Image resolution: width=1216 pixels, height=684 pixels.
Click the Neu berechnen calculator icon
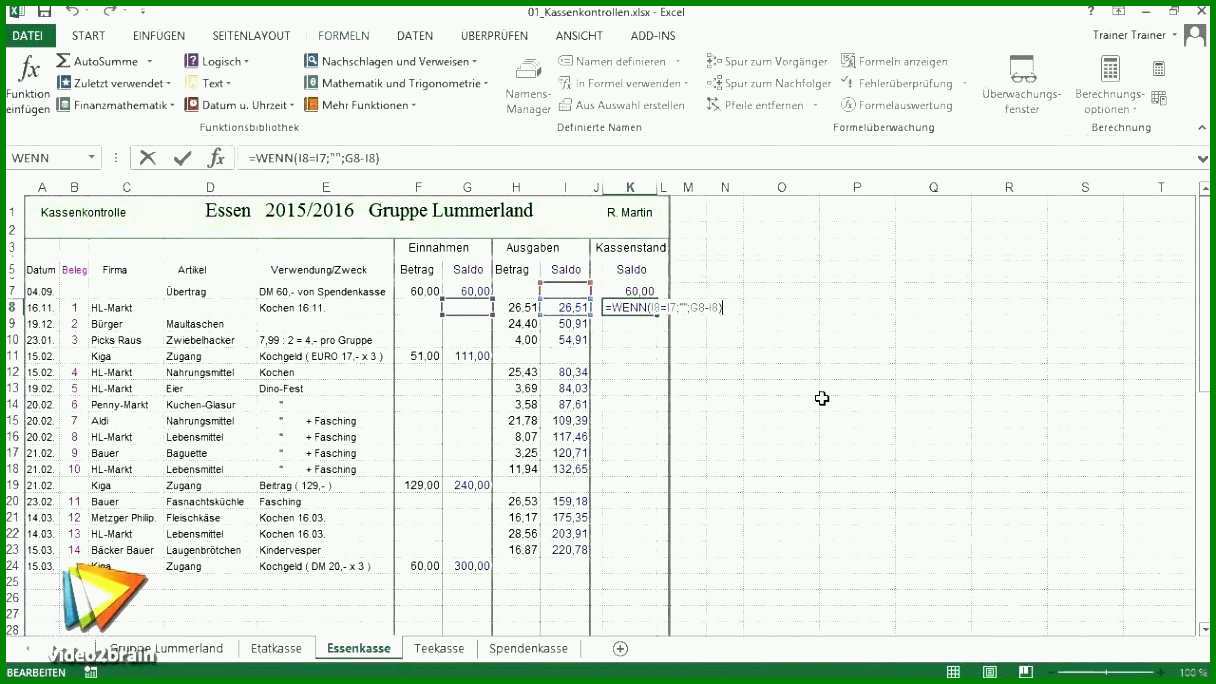pos(1159,69)
